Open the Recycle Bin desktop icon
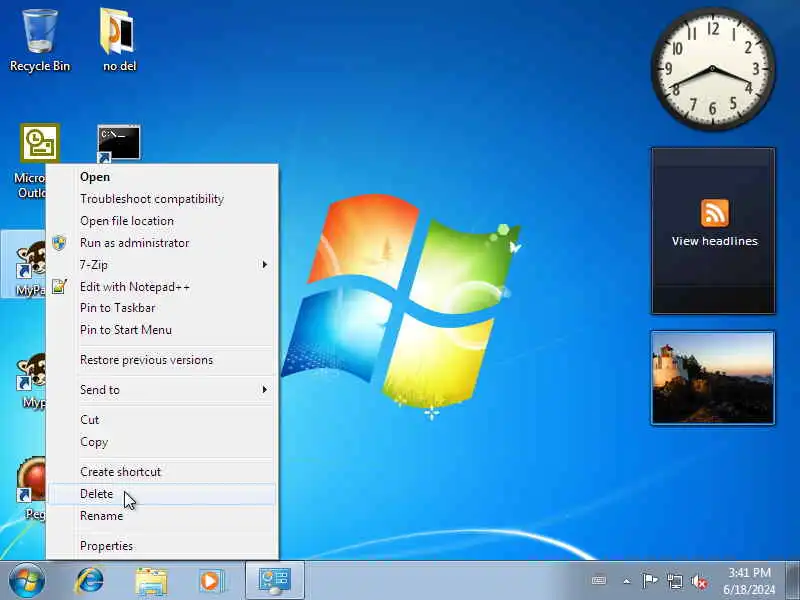This screenshot has height=600, width=800. tap(40, 42)
